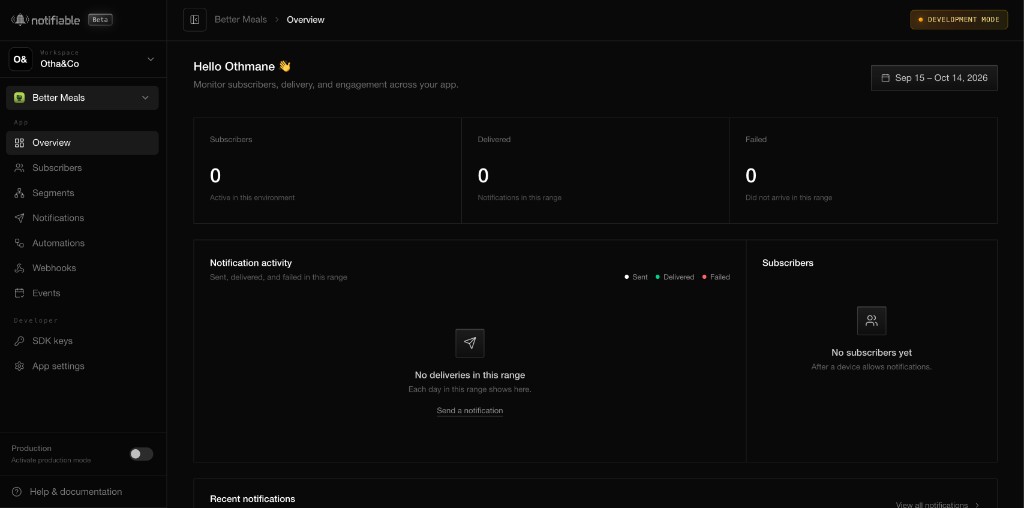Click the Overview grid icon in sidebar
This screenshot has width=1024, height=508.
20,143
